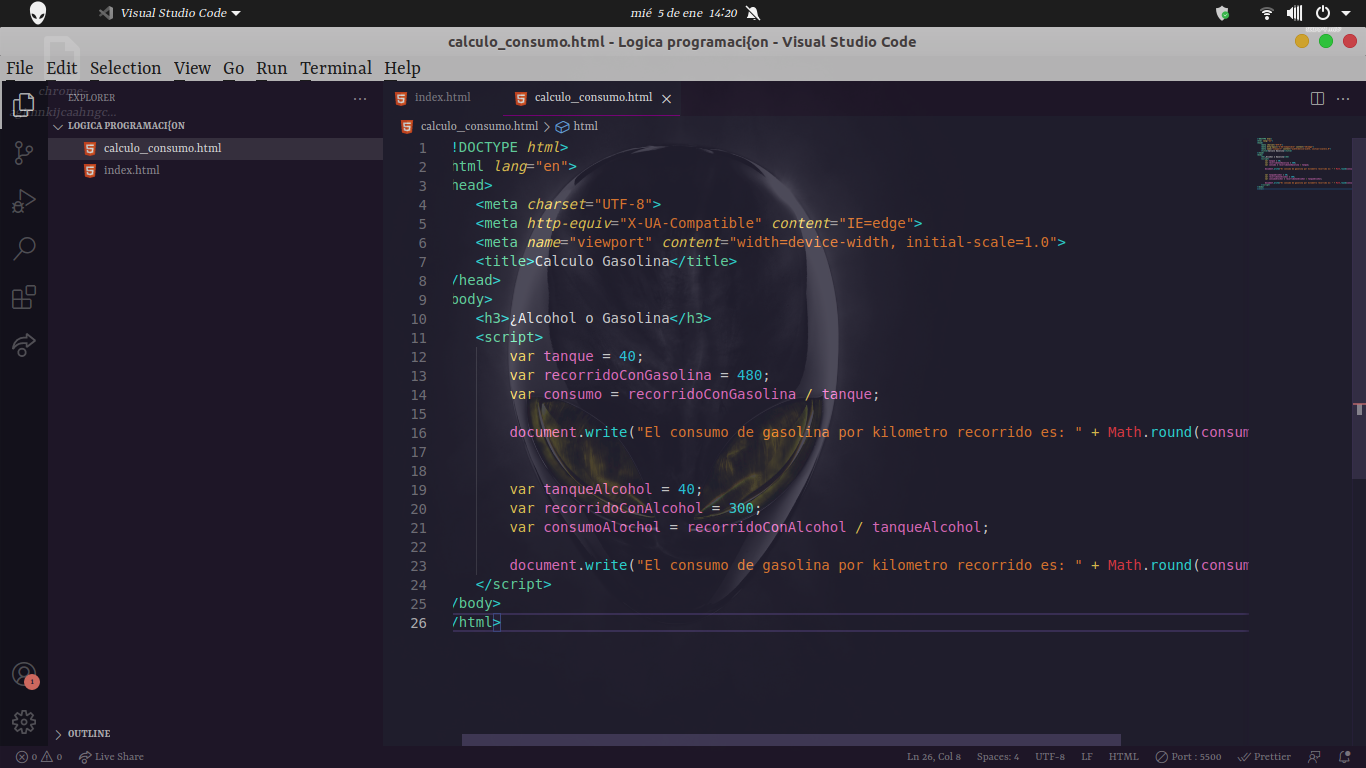Open the Manage gear icon
Screen dimensions: 1366x768
[24, 722]
